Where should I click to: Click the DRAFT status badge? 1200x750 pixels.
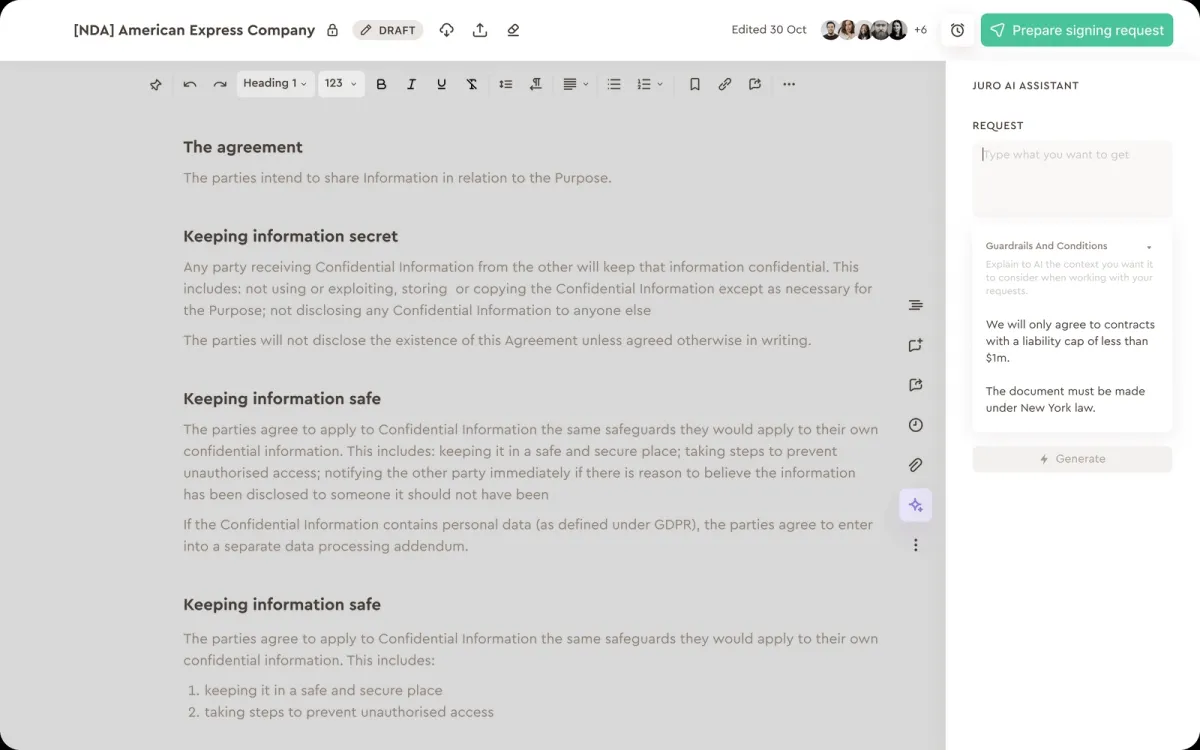(x=388, y=30)
